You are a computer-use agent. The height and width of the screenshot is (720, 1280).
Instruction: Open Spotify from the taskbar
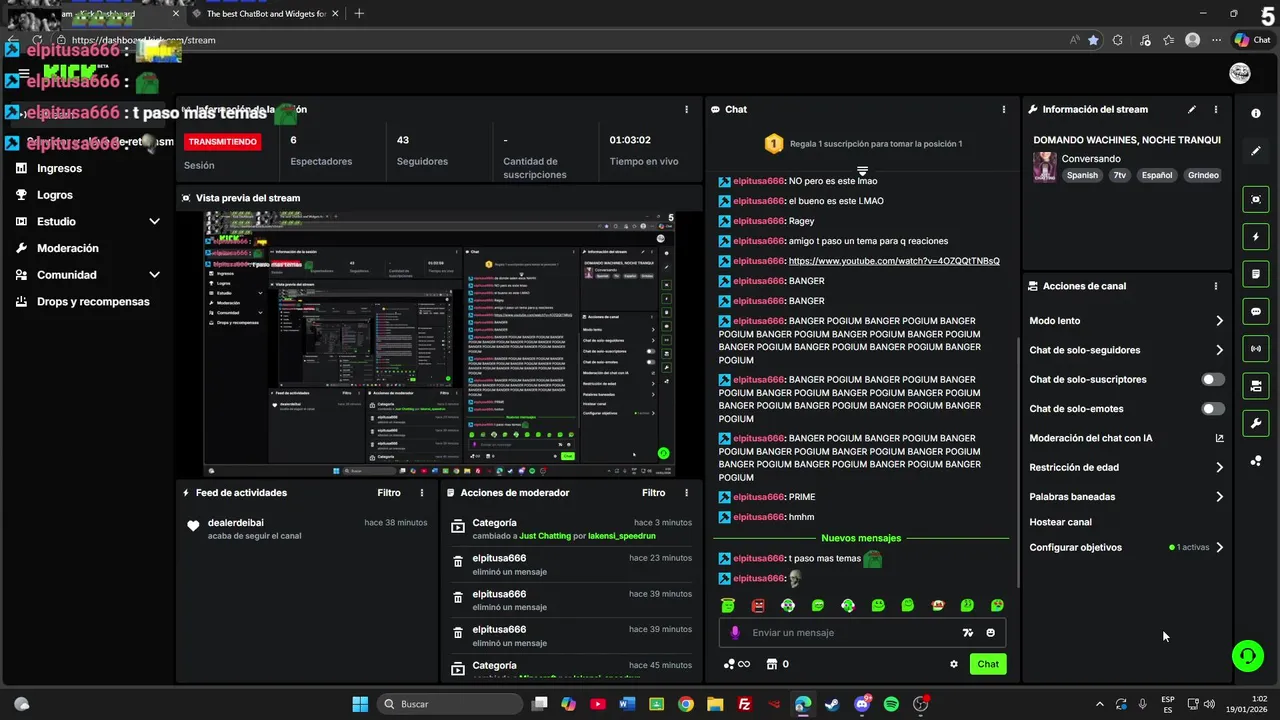pyautogui.click(x=891, y=704)
